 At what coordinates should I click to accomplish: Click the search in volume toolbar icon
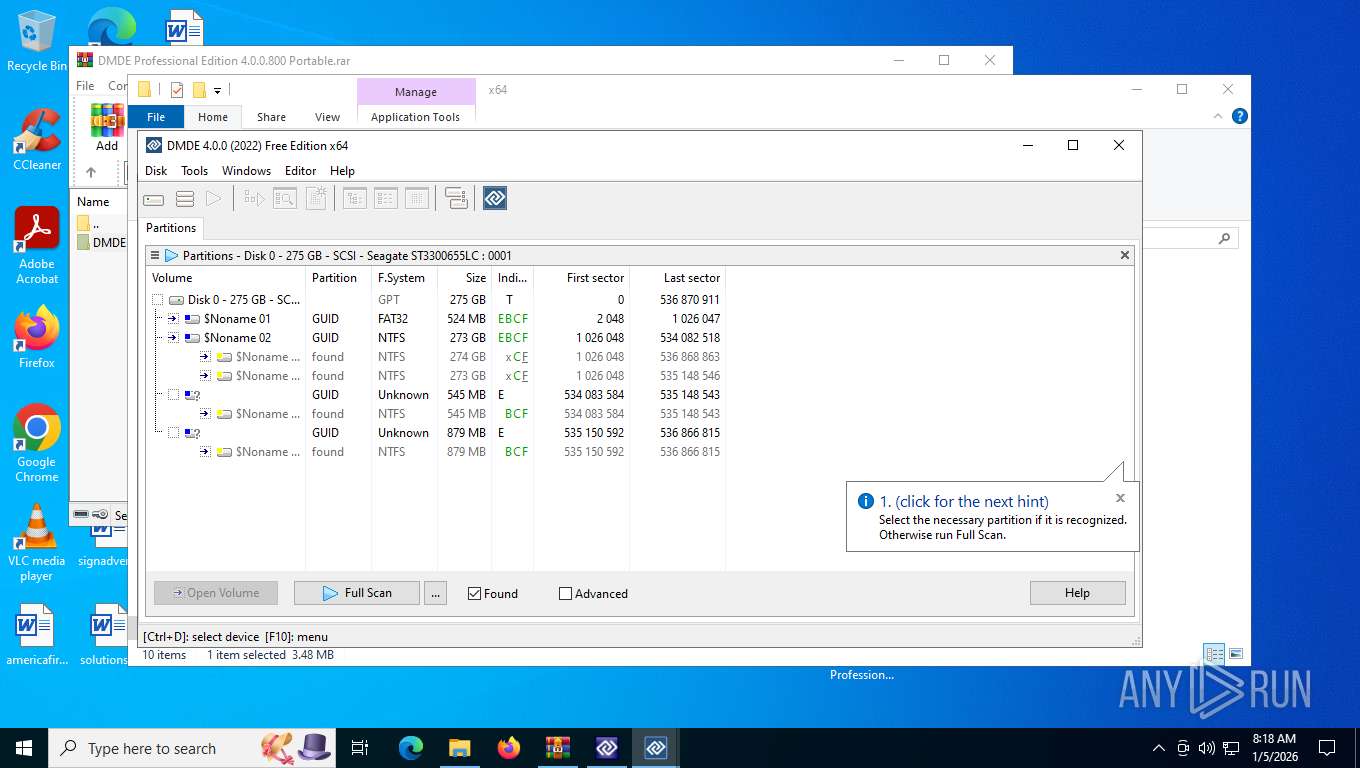(x=285, y=199)
